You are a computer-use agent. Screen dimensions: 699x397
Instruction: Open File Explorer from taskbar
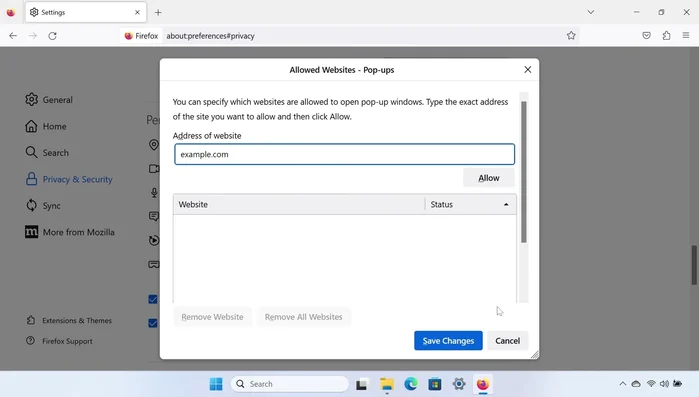(387, 384)
